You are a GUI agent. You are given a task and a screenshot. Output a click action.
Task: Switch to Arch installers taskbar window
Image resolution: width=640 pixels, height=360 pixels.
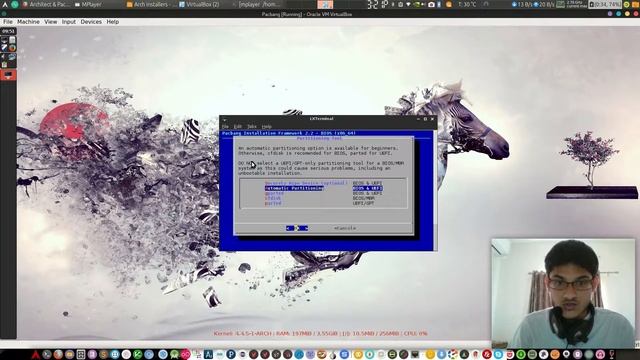pos(151,4)
